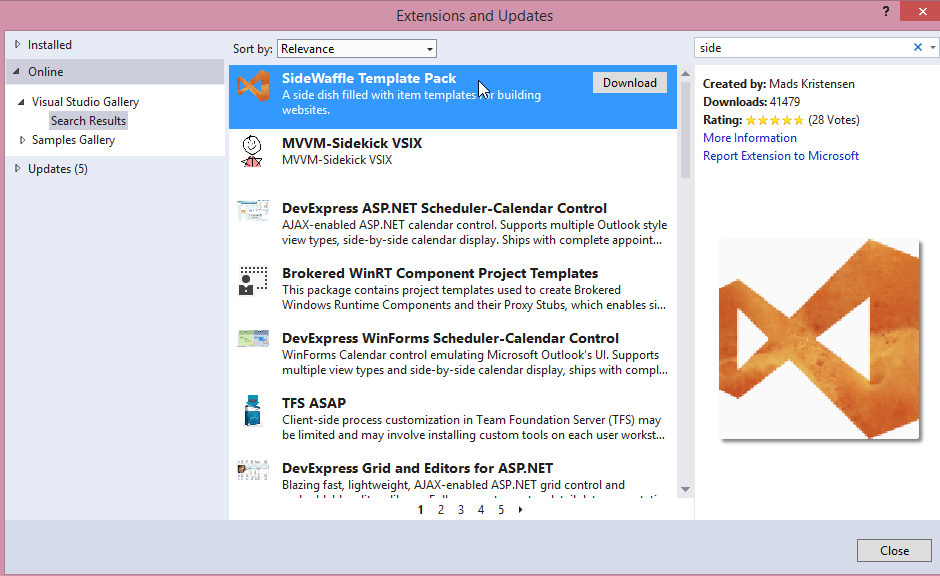The width and height of the screenshot is (940, 576).
Task: Open the Sort by Relevance dropdown
Action: [357, 49]
